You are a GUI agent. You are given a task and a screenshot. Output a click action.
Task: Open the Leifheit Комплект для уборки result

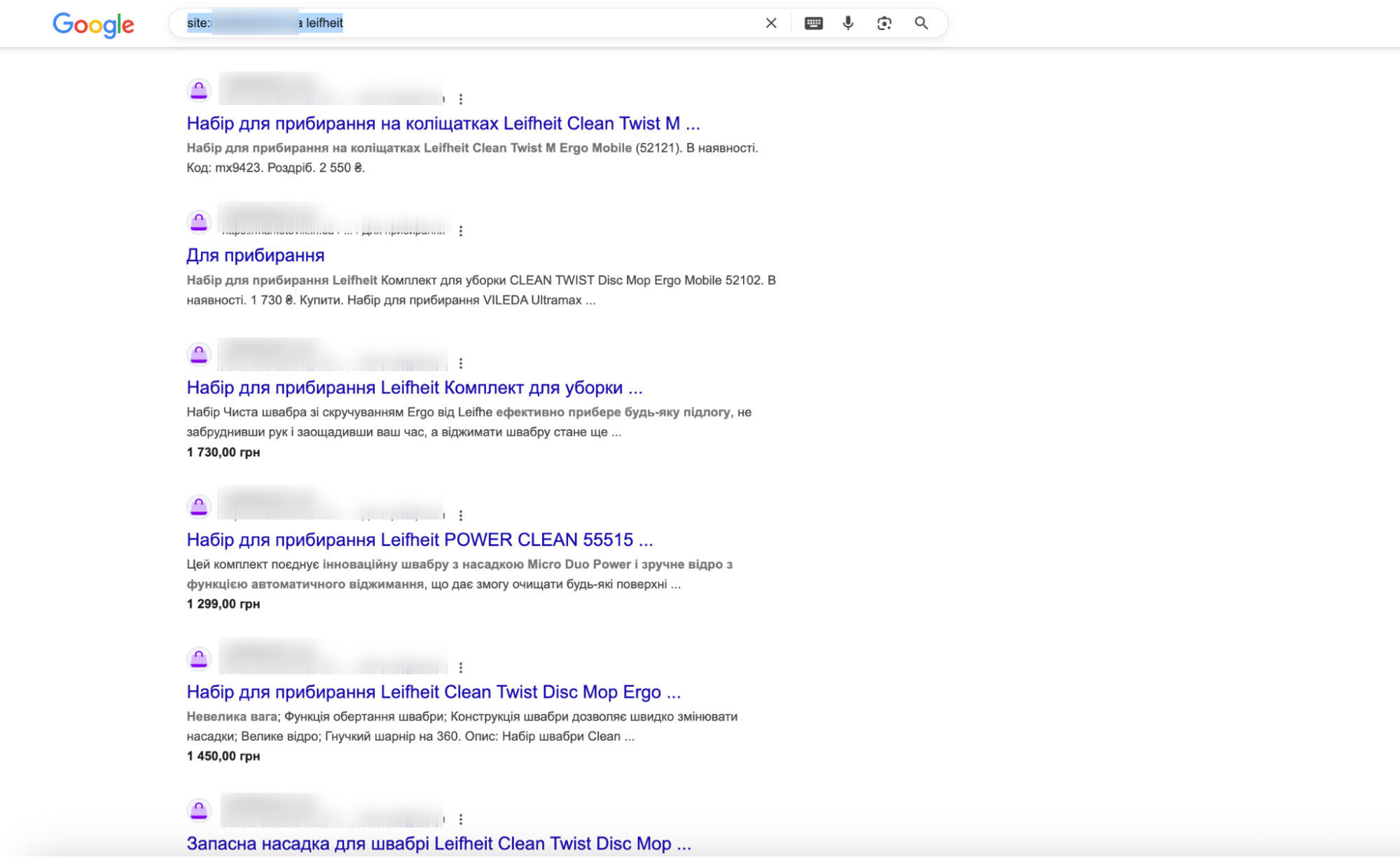coord(414,388)
